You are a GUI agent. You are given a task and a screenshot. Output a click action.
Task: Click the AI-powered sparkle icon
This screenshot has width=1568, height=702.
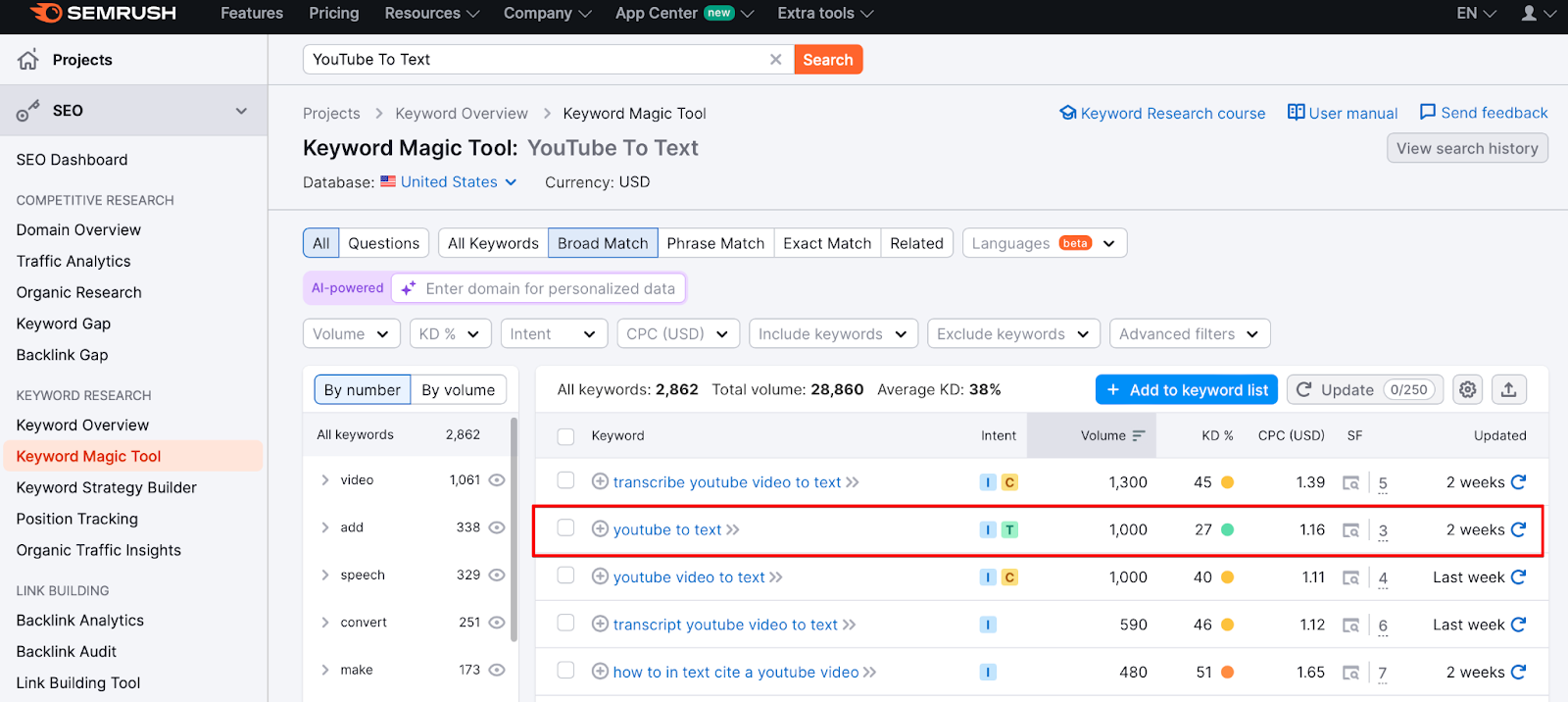pyautogui.click(x=409, y=288)
